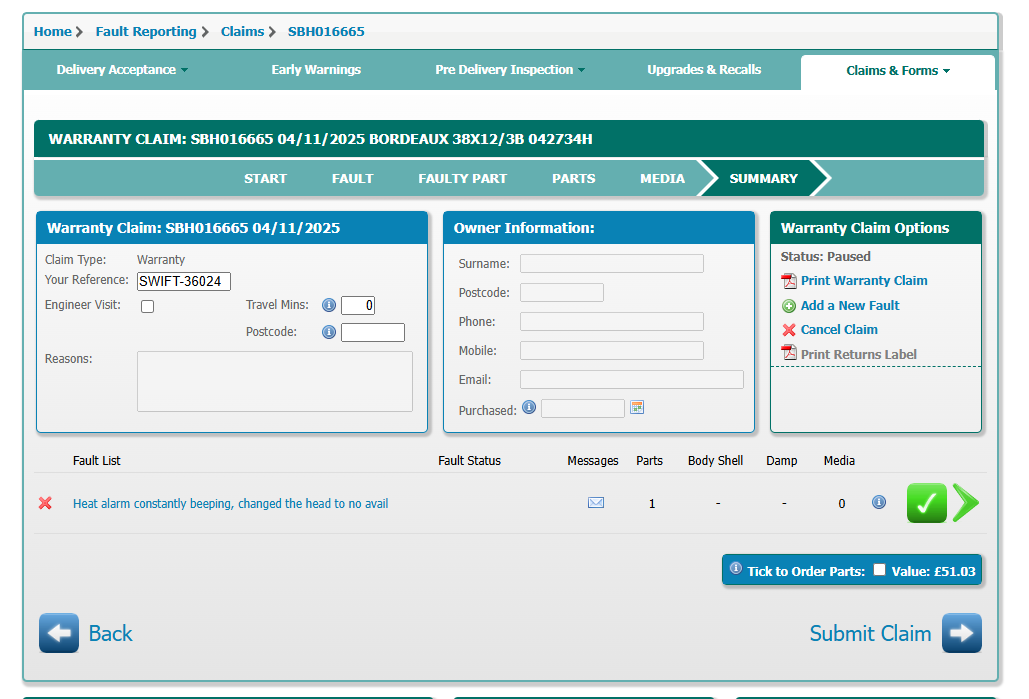Click Print Returns Label link
Image resolution: width=1029 pixels, height=699 pixels.
tap(858, 354)
